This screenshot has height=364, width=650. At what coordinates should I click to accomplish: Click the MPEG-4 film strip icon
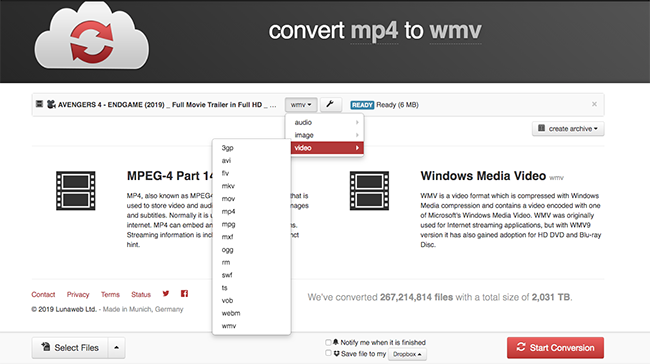[x=76, y=191]
